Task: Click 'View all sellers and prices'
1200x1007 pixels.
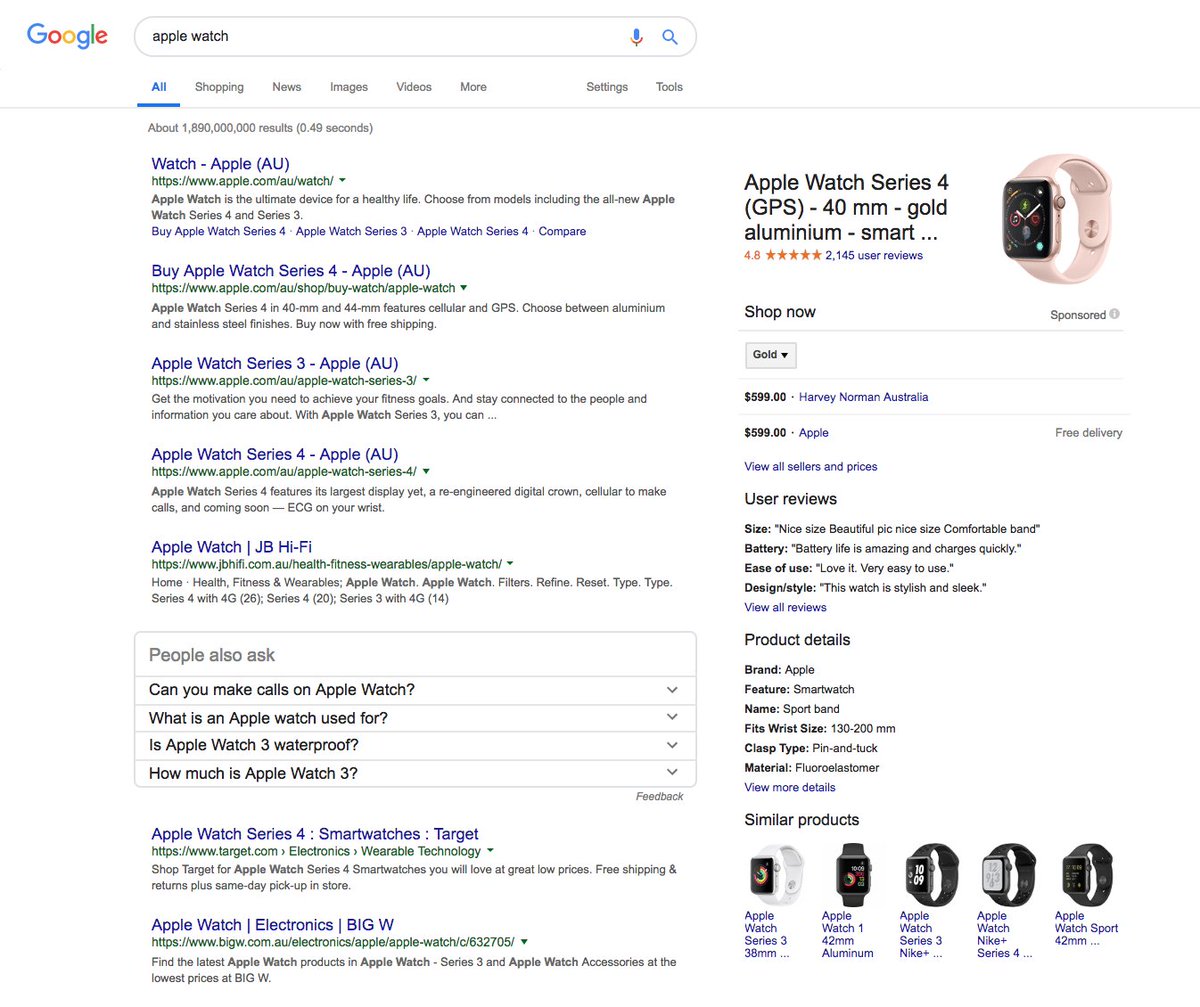Action: click(x=811, y=466)
